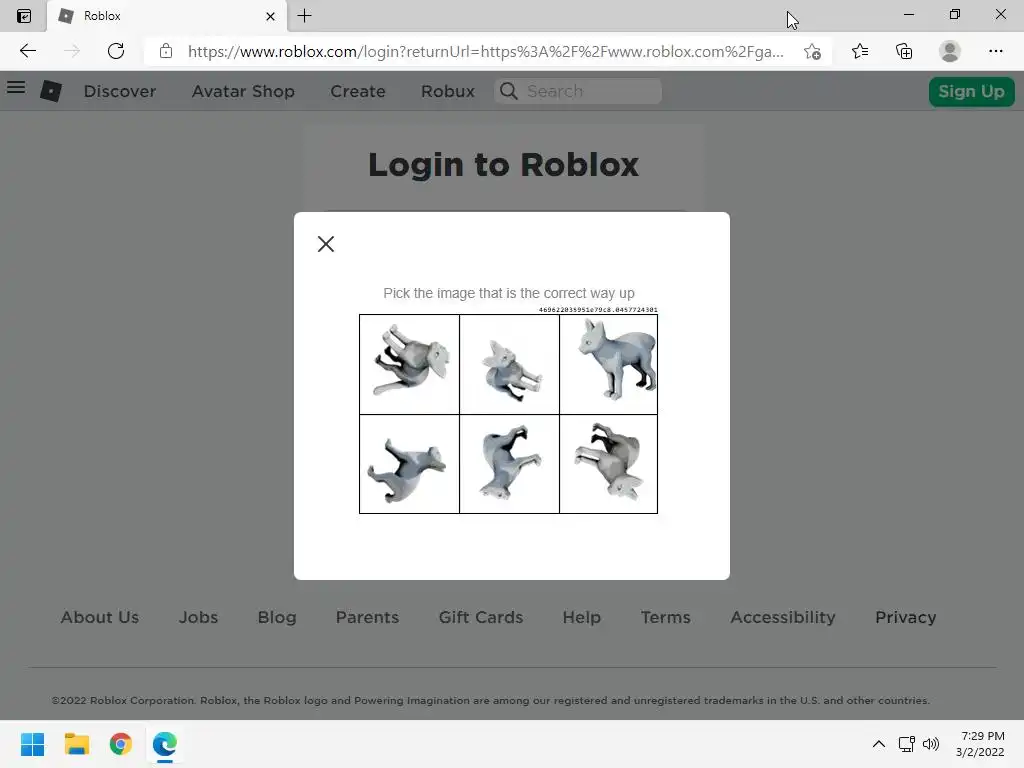This screenshot has width=1024, height=768.
Task: Open the Privacy footer link
Action: (x=905, y=617)
